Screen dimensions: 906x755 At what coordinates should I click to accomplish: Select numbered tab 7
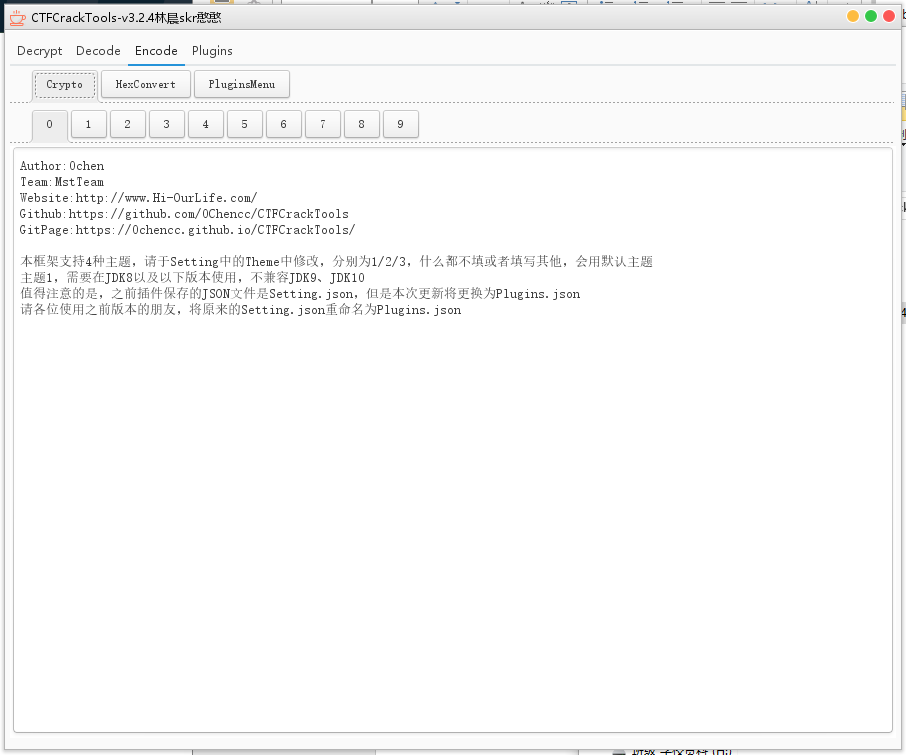pos(322,124)
